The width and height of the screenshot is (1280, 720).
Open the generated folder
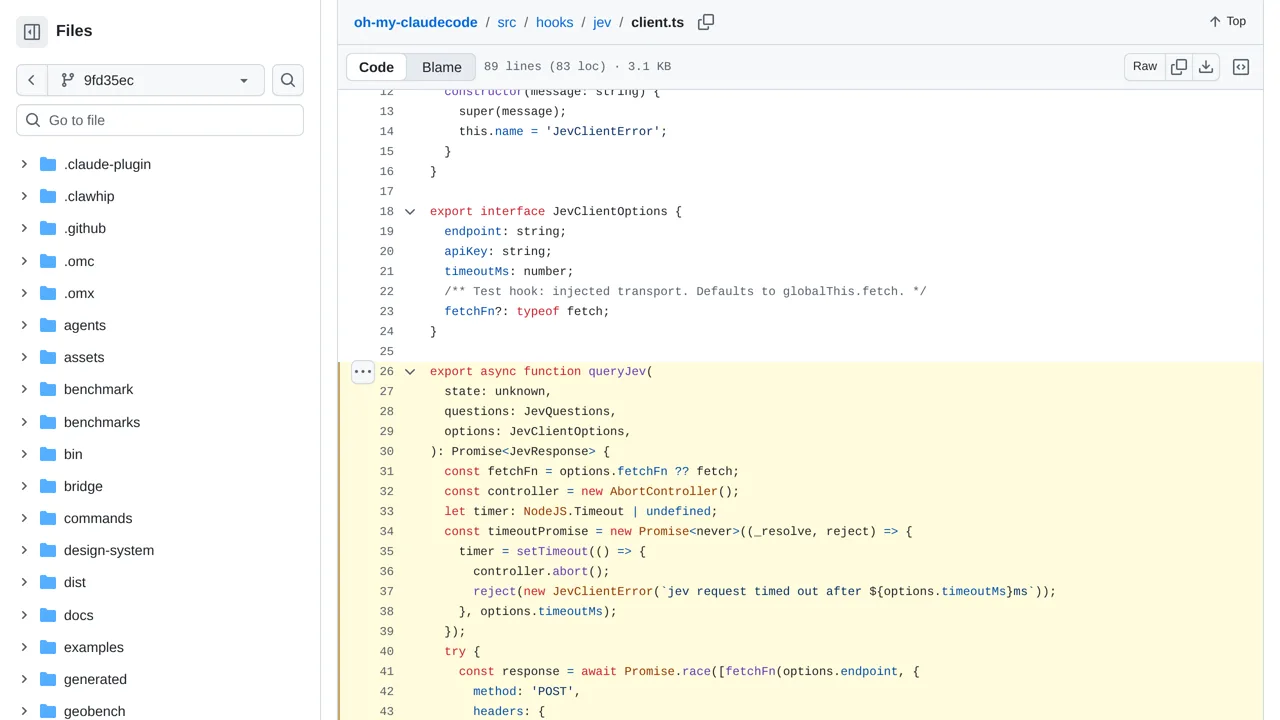(x=95, y=679)
